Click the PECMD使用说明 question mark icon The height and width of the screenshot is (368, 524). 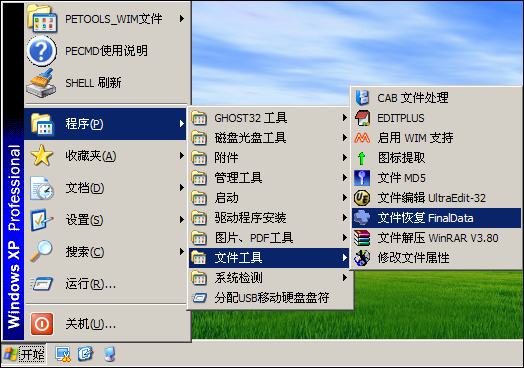point(41,51)
